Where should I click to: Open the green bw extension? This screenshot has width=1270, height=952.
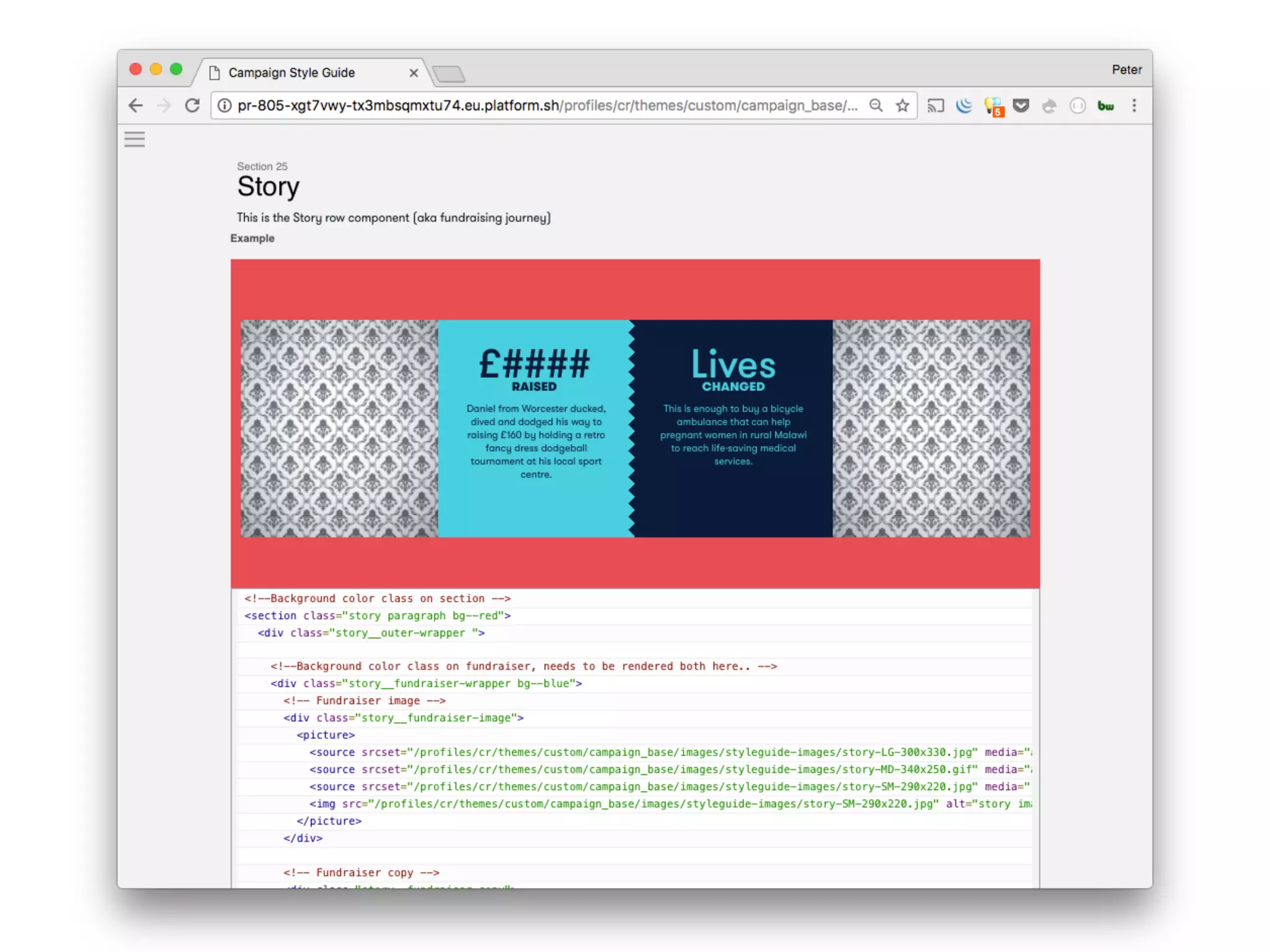point(1106,106)
